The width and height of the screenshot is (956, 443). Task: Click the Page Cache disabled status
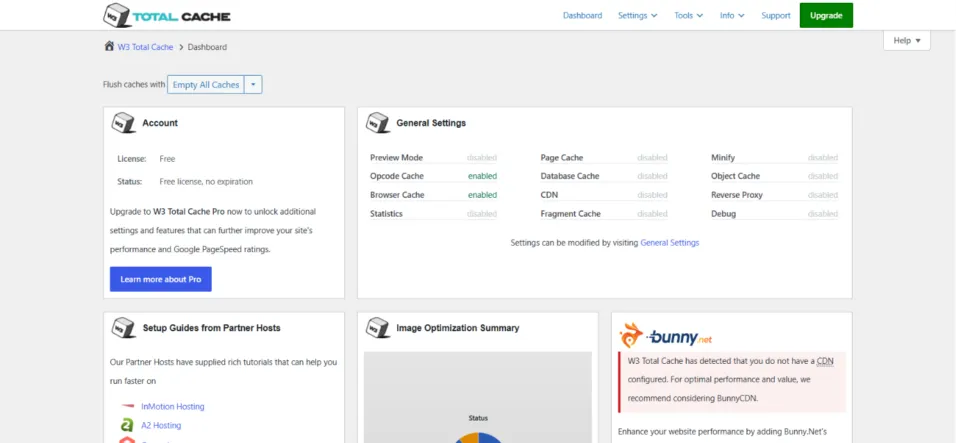(x=652, y=157)
